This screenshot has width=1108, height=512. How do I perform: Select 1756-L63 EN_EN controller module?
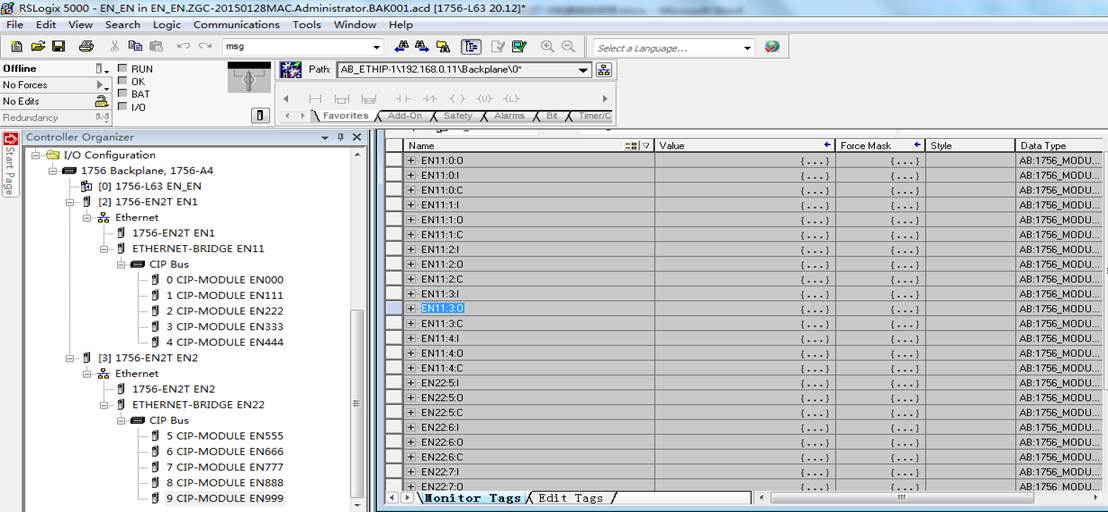point(149,186)
